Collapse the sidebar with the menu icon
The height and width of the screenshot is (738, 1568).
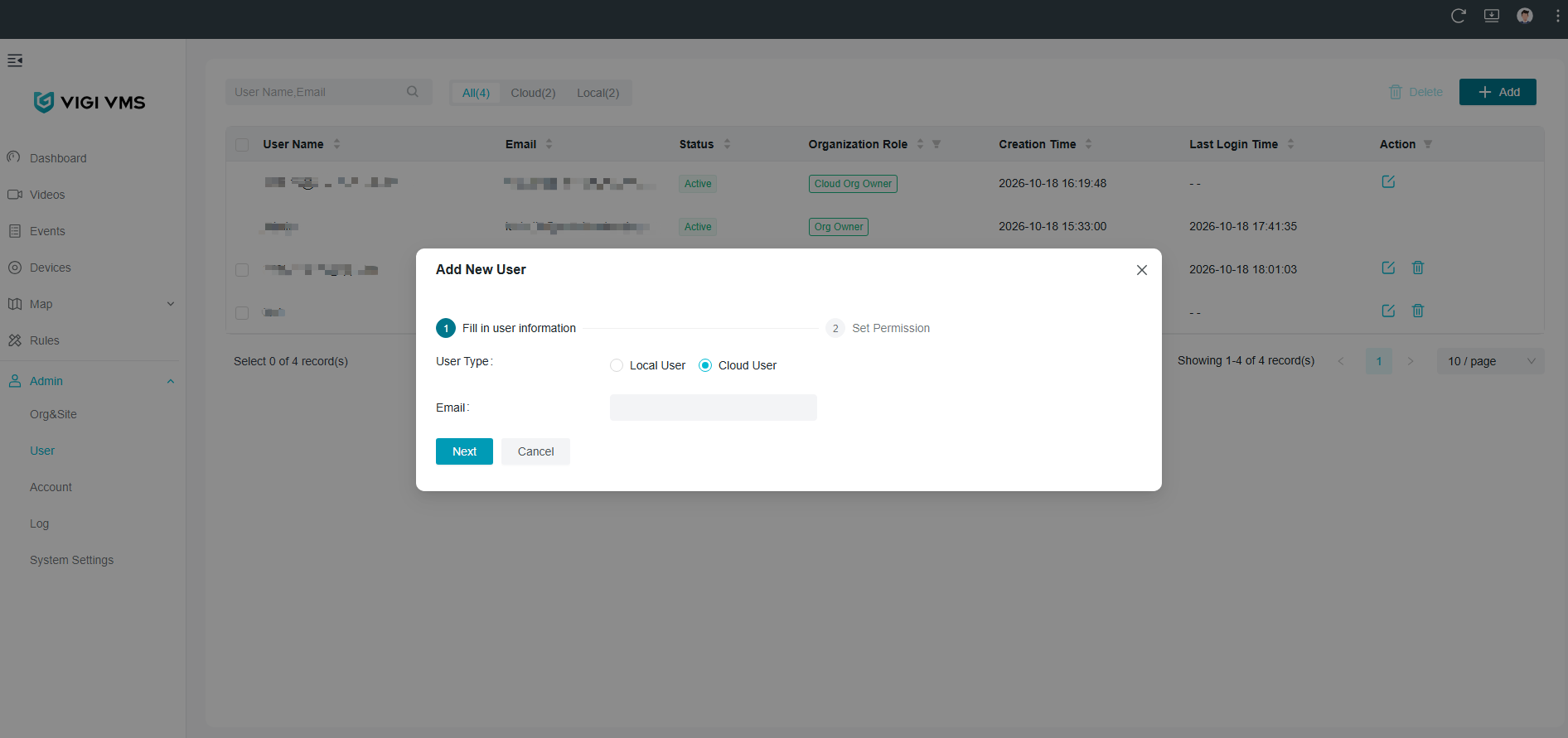(15, 60)
